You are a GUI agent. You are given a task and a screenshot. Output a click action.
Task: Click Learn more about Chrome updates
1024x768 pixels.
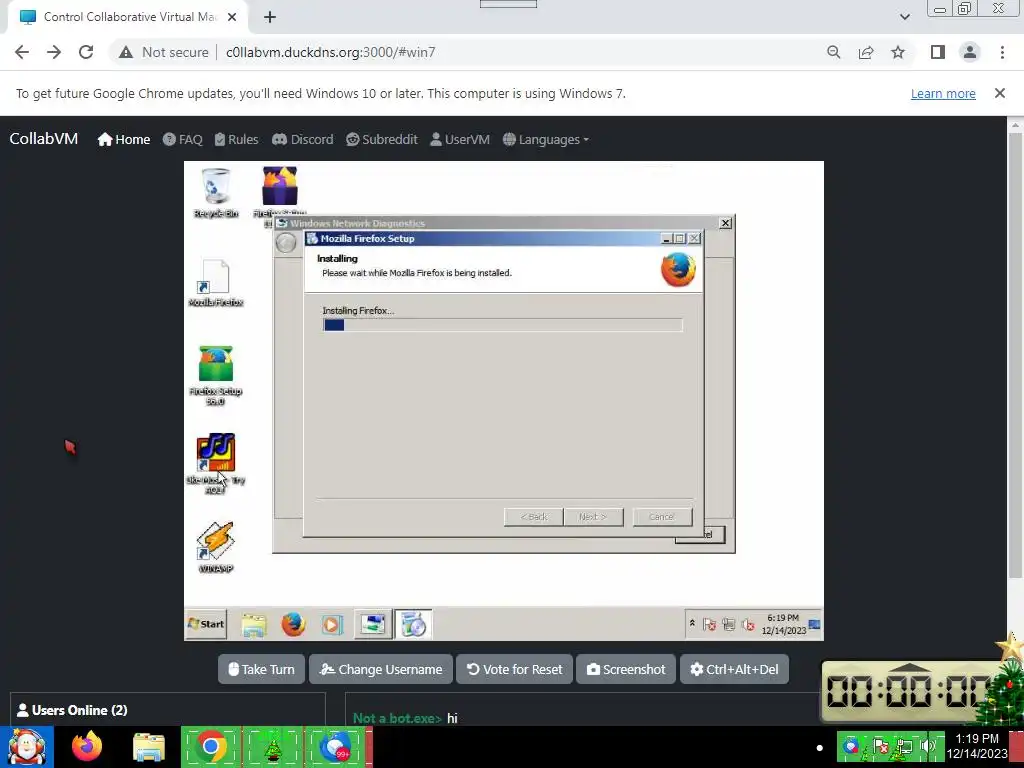943,93
